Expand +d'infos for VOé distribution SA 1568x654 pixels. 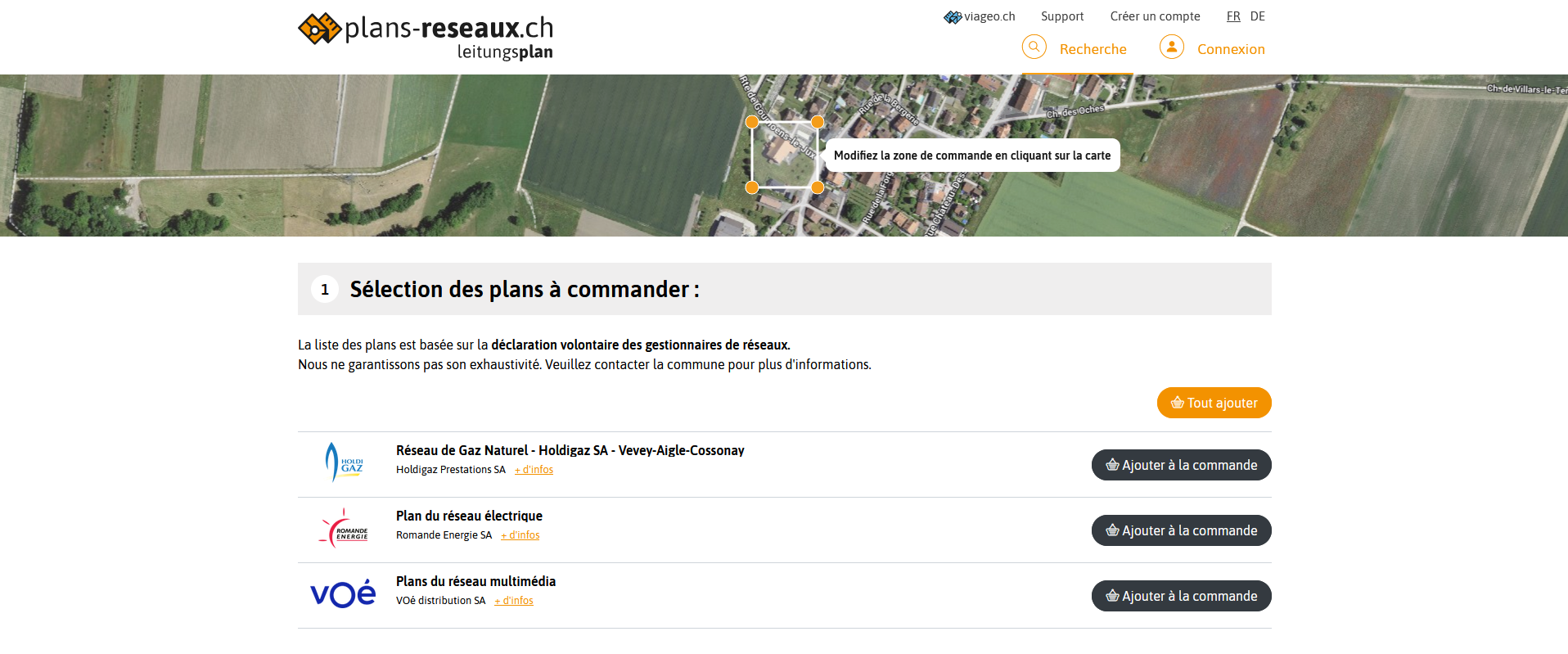[513, 601]
